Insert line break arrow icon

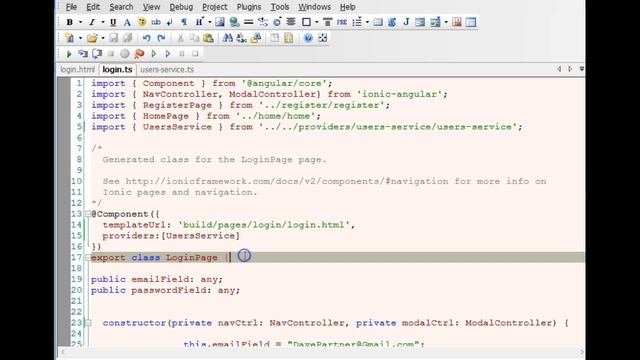point(170,22)
